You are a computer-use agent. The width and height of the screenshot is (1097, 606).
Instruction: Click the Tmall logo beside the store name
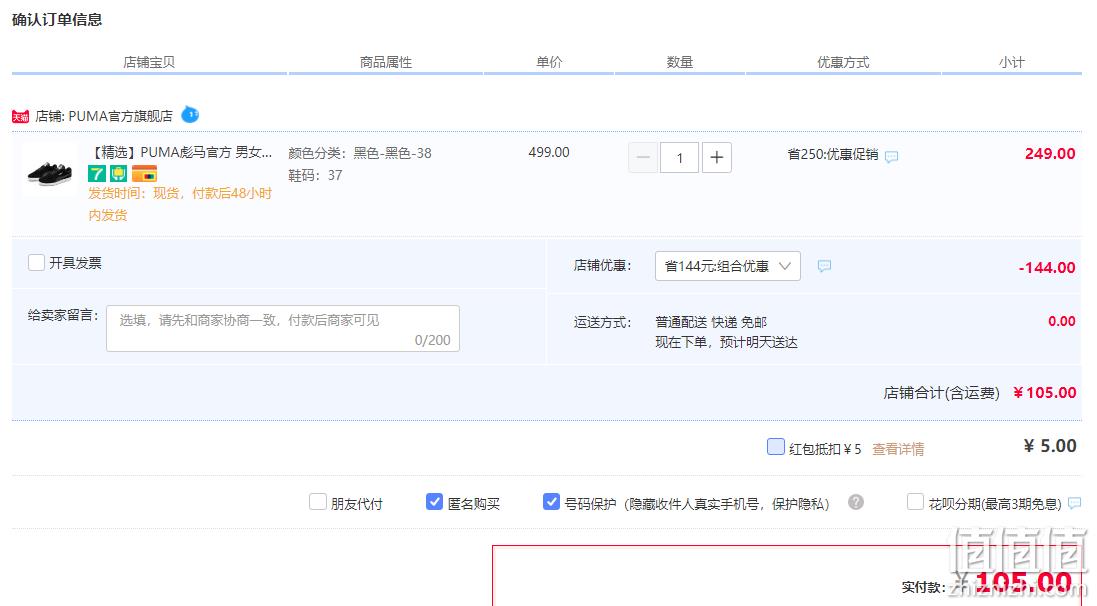[x=20, y=117]
